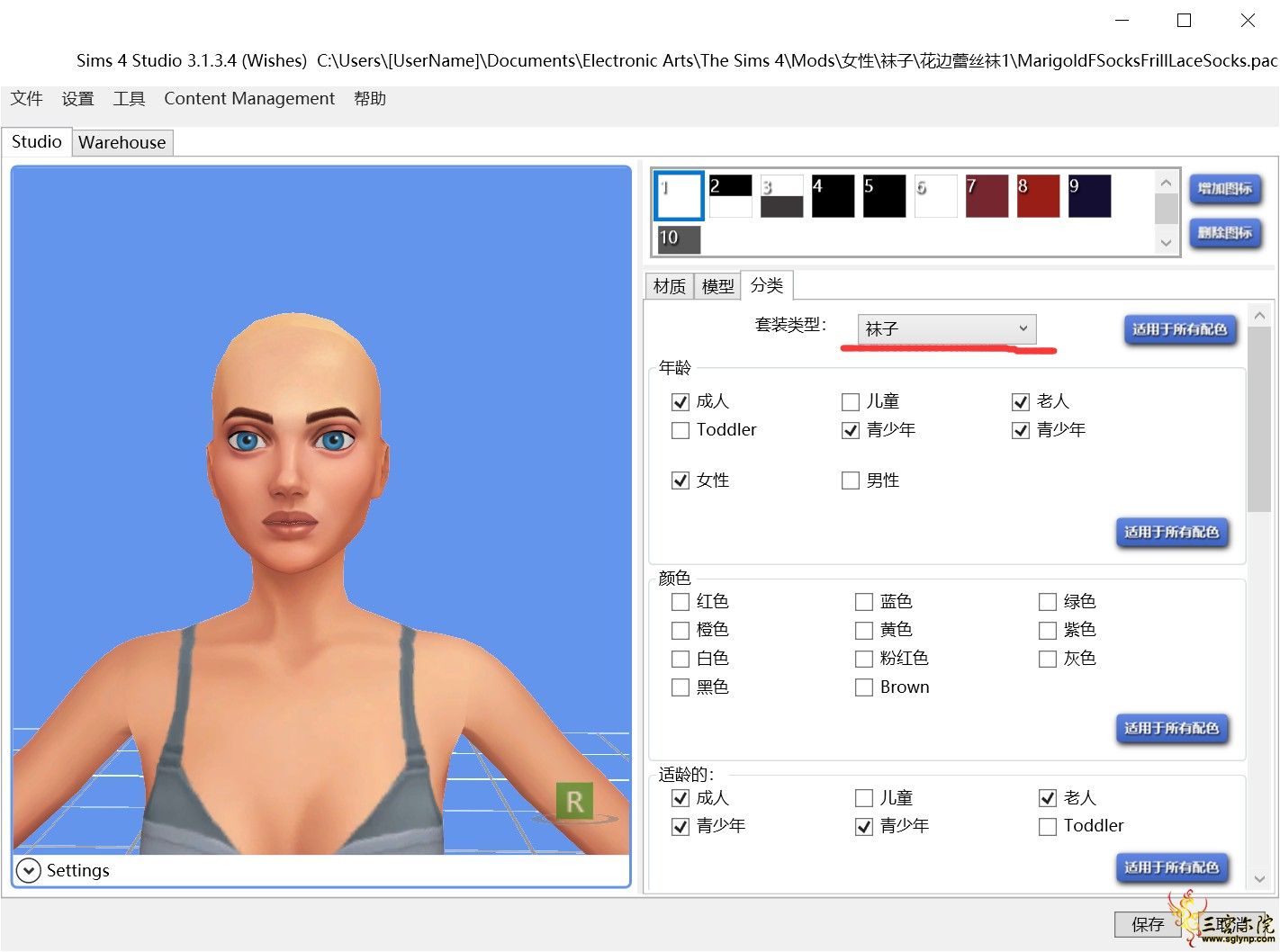
Task: Check the Toddler box in 年龄 section
Action: (681, 431)
